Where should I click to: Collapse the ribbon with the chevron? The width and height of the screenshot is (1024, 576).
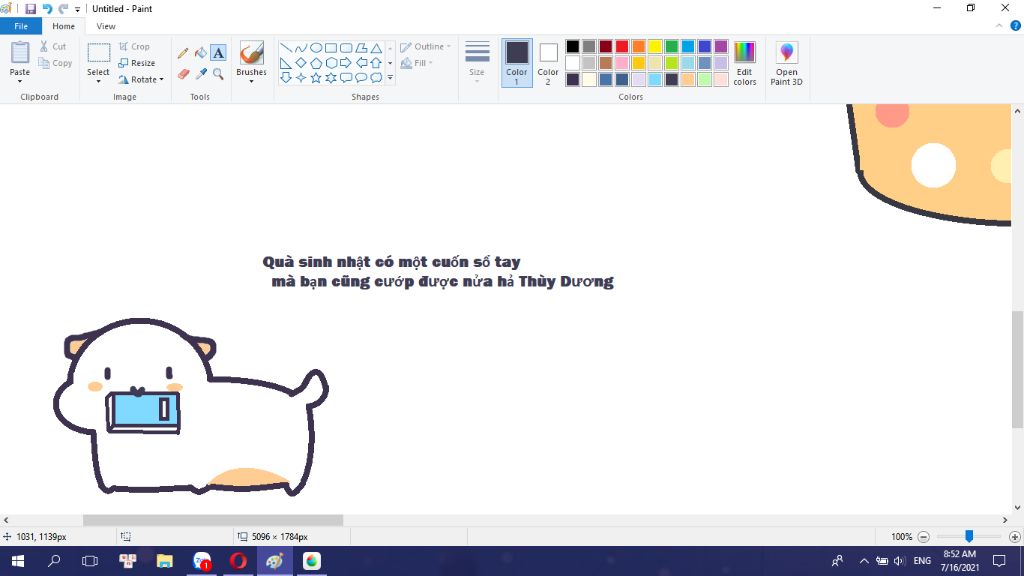click(x=999, y=26)
